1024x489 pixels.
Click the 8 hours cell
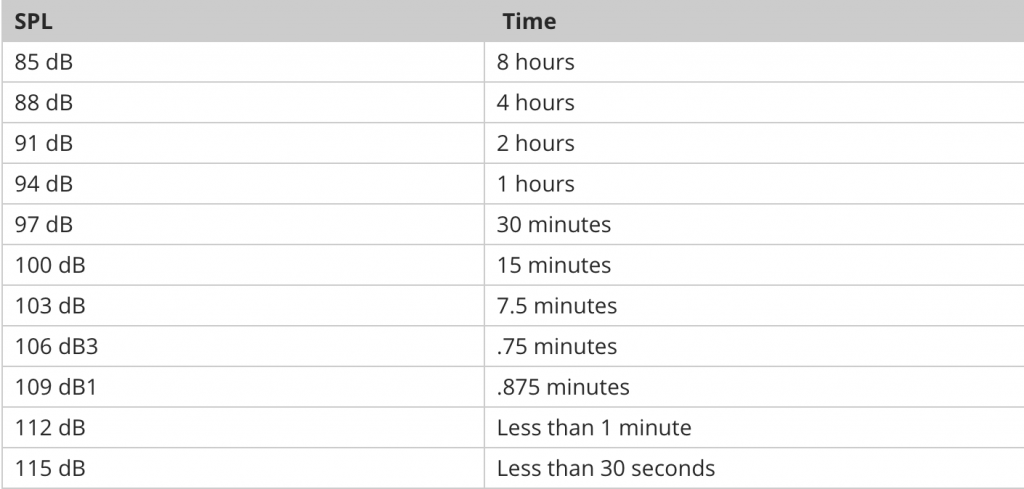point(535,62)
